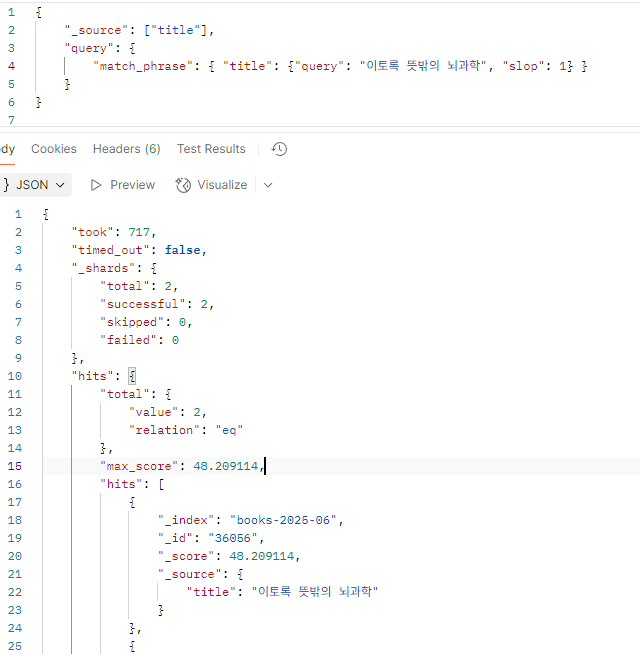Click the "_index" value "books-2025-06"
This screenshot has height=654, width=640.
point(283,520)
